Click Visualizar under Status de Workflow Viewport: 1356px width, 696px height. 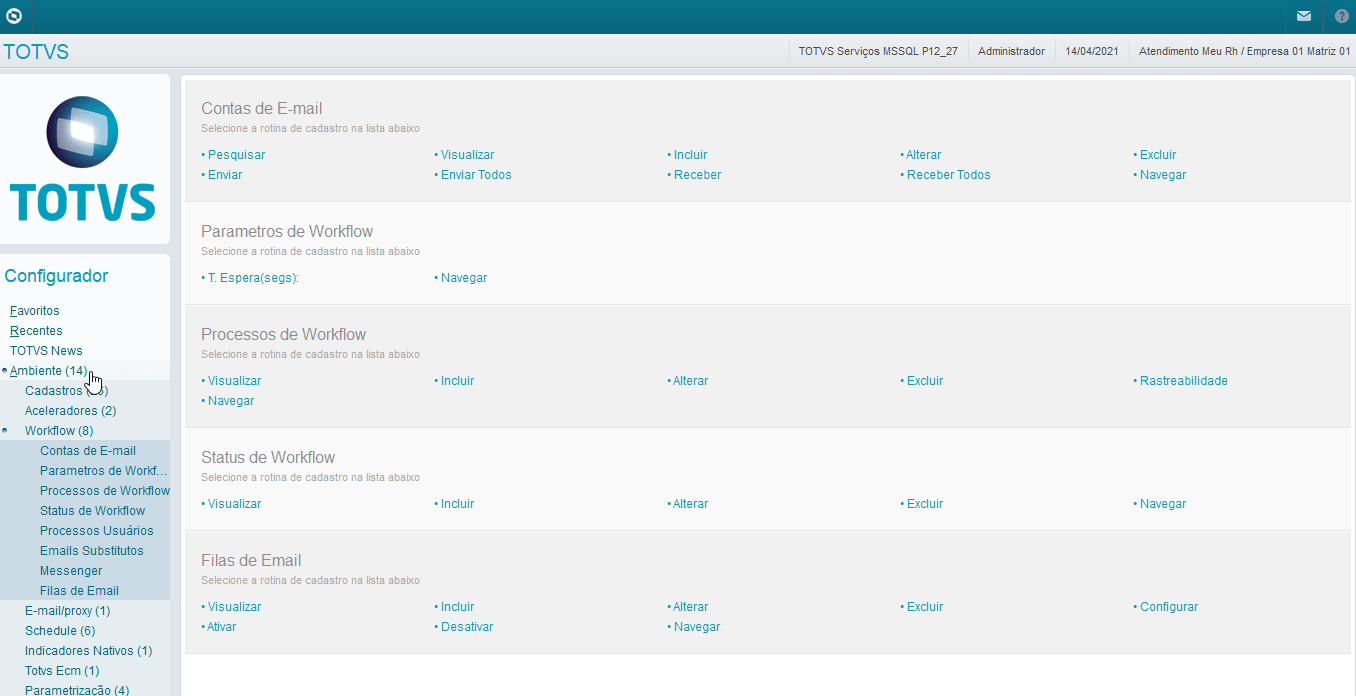[x=234, y=504]
